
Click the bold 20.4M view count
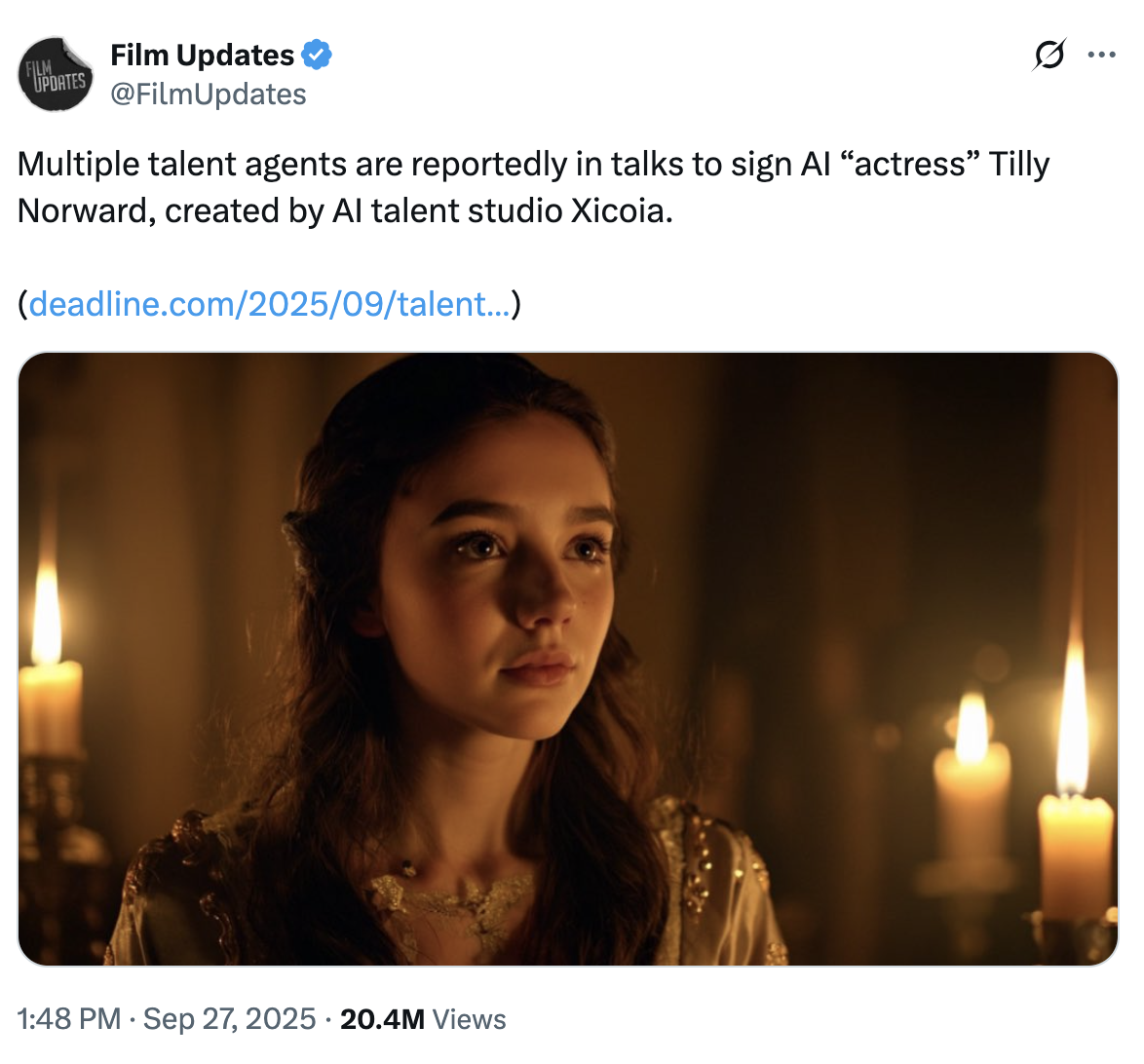pos(382,1019)
